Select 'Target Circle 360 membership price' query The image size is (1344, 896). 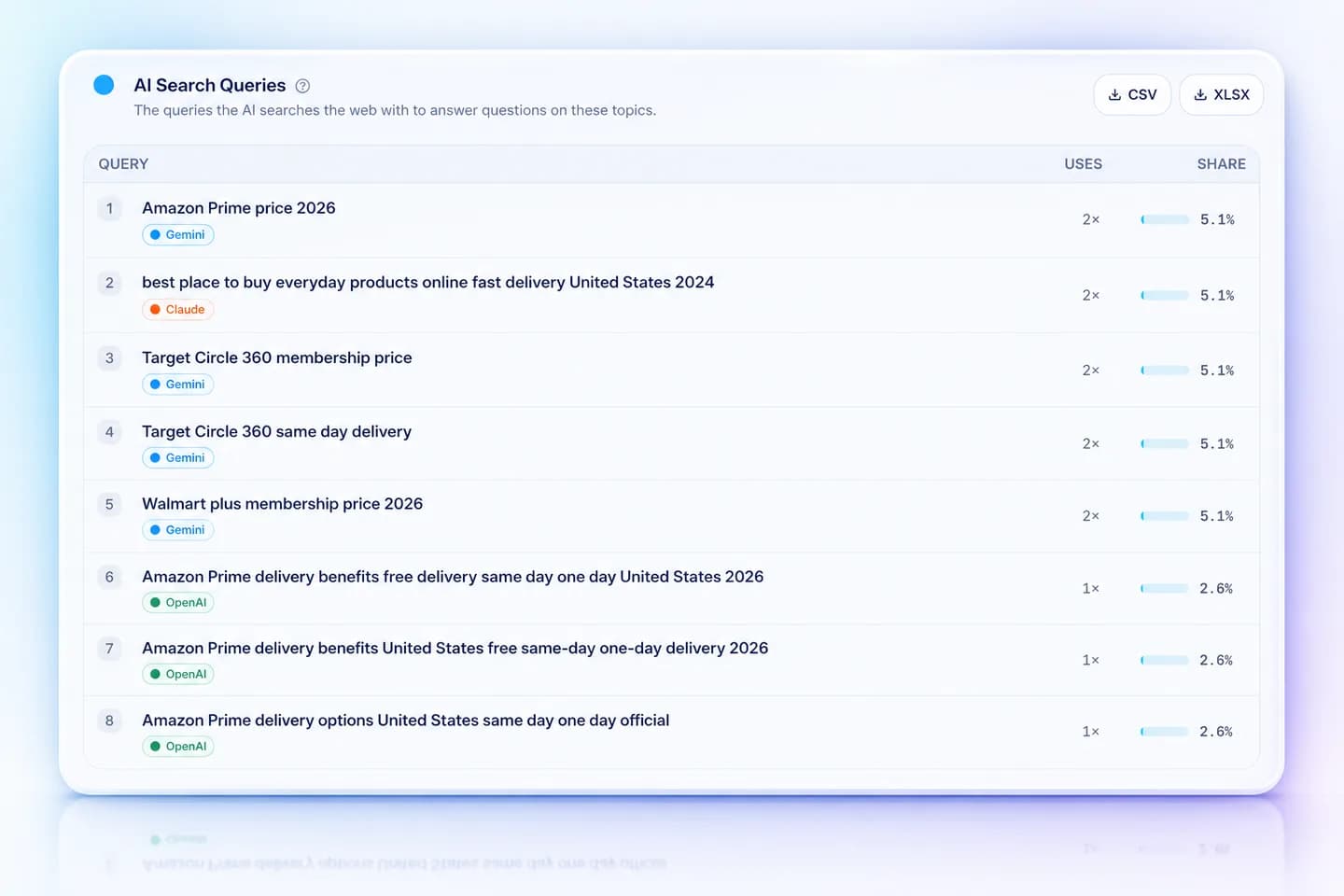click(277, 357)
